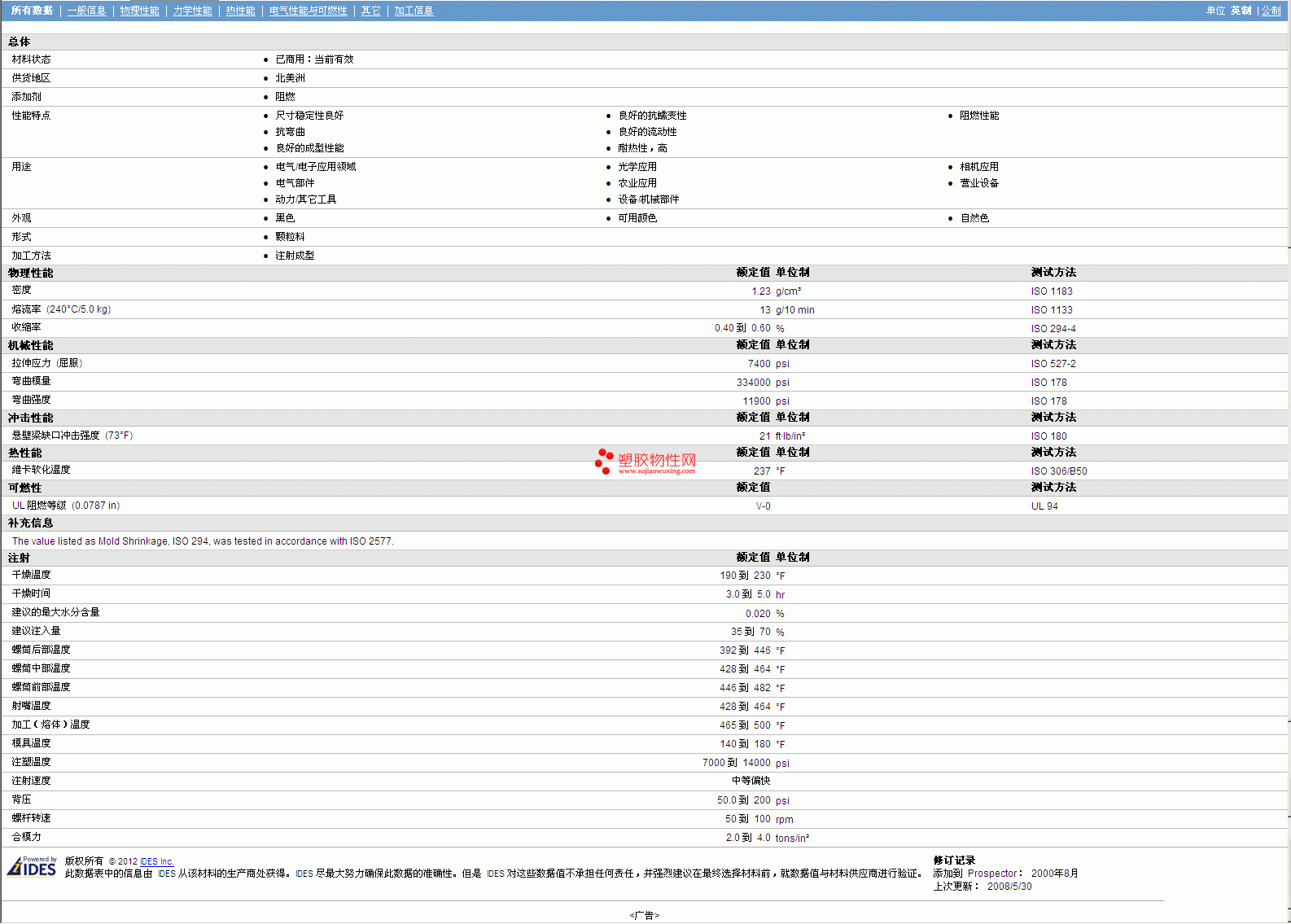
Task: Click the IDES logo in the footer
Action: [32, 866]
